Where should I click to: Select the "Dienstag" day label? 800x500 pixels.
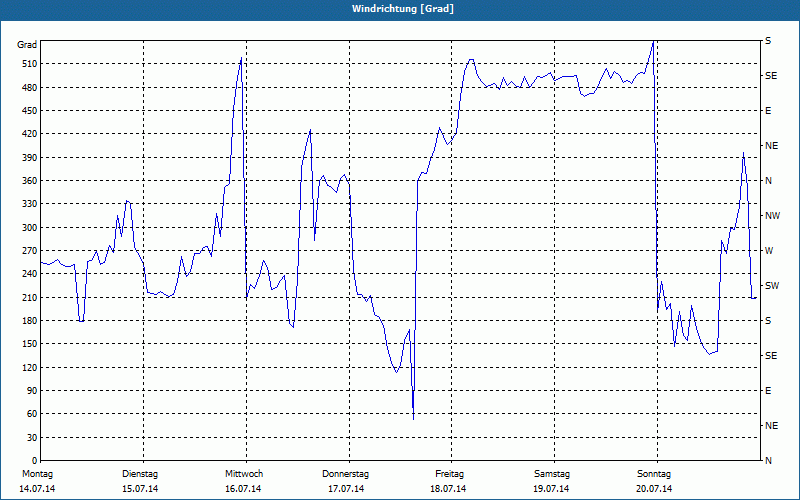[140, 474]
